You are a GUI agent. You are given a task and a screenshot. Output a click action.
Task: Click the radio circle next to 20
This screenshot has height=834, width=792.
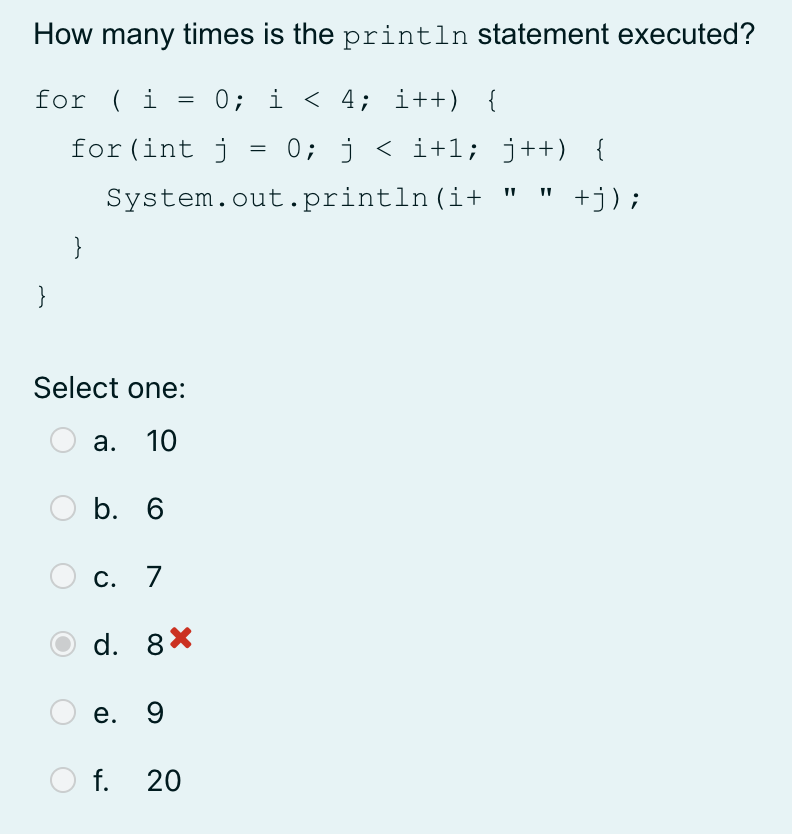(63, 780)
